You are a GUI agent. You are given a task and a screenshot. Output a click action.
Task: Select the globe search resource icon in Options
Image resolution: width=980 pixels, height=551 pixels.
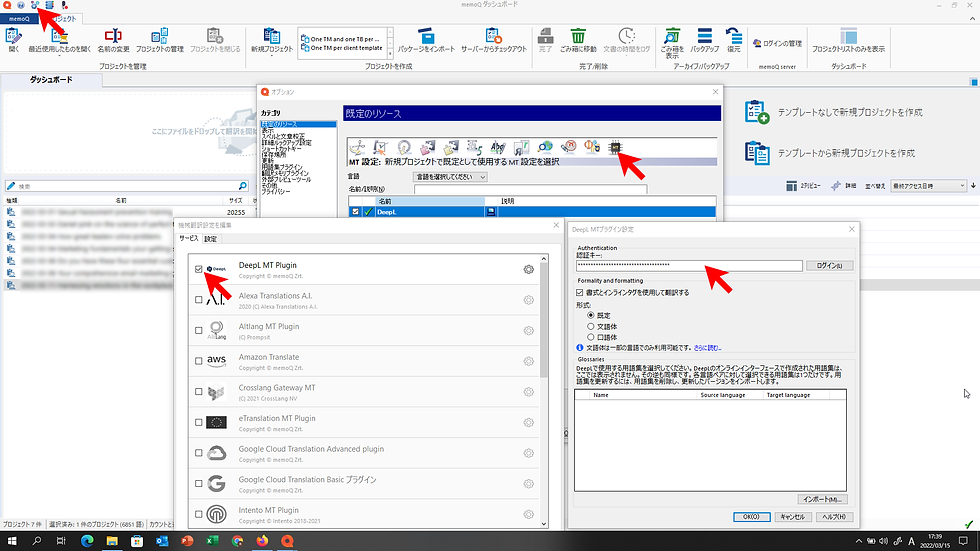pos(545,147)
